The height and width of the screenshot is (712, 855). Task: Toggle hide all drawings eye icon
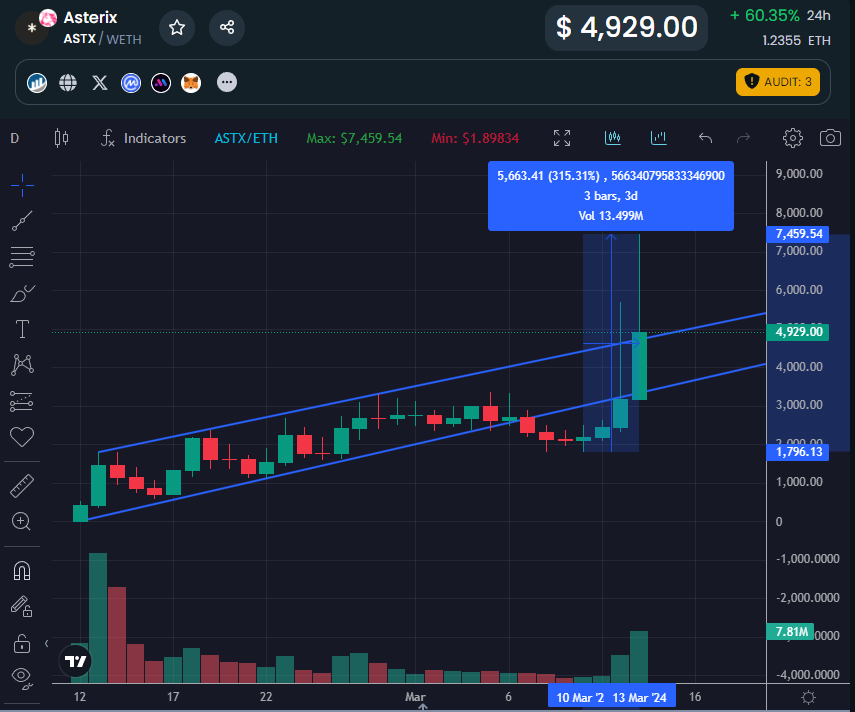pyautogui.click(x=22, y=678)
